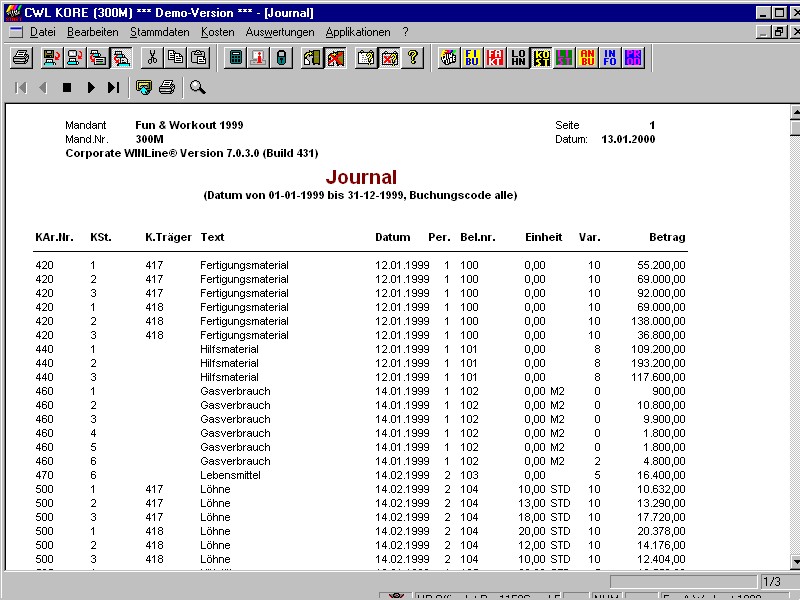Viewport: 800px width, 600px height.
Task: Click the Cut scissors icon
Action: [152, 58]
